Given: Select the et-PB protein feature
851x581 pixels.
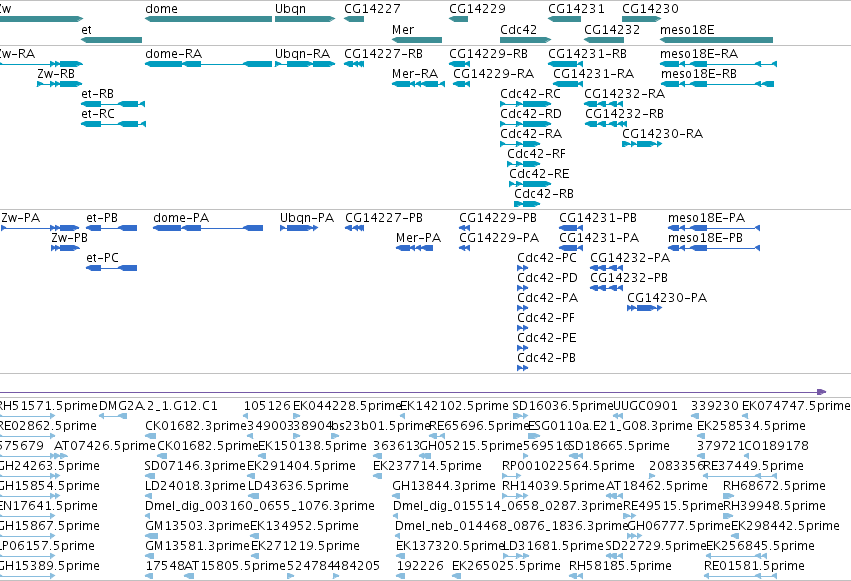Looking at the screenshot, I should pyautogui.click(x=111, y=228).
